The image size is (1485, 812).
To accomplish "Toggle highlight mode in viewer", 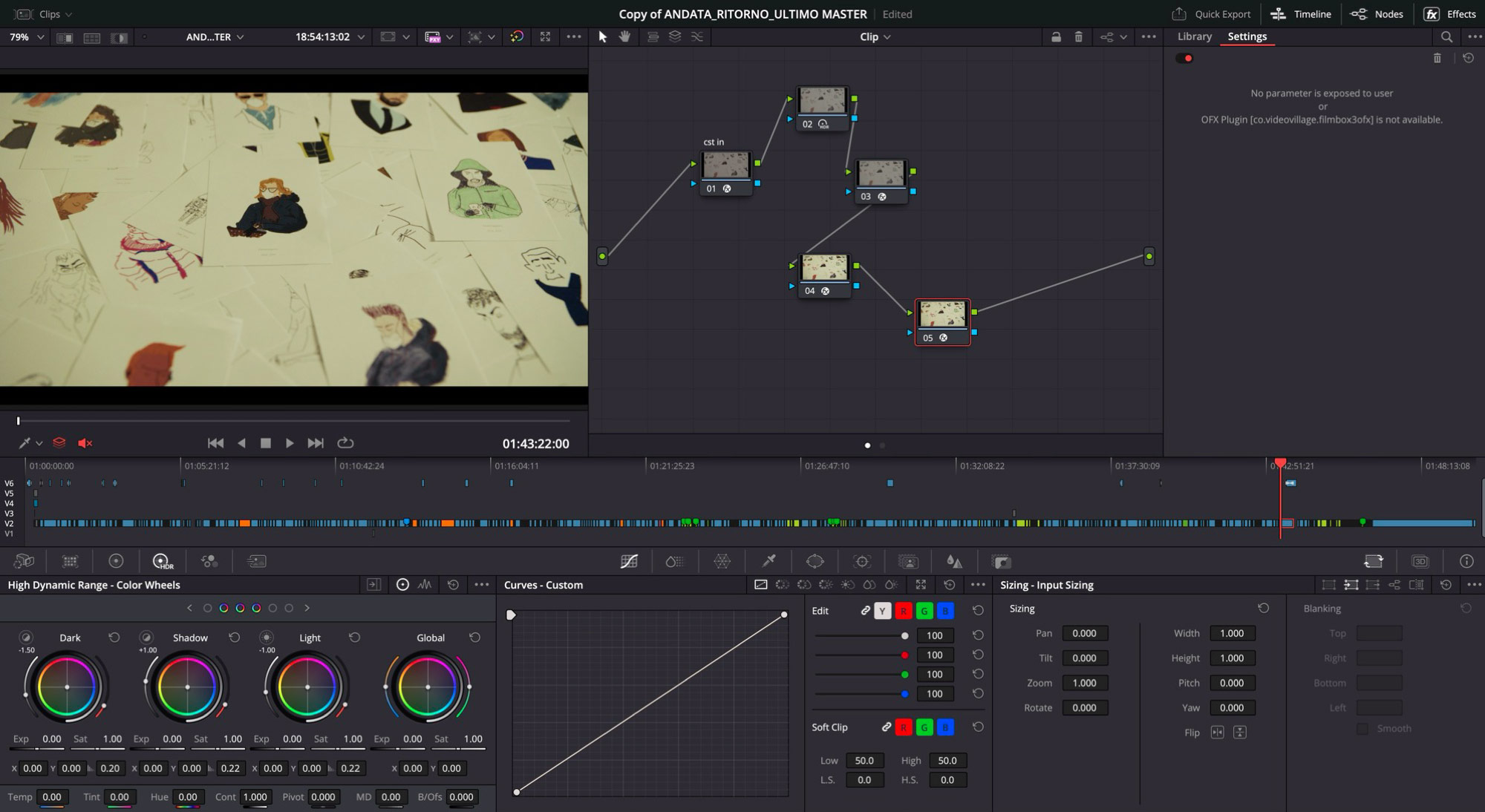I will pos(119,37).
